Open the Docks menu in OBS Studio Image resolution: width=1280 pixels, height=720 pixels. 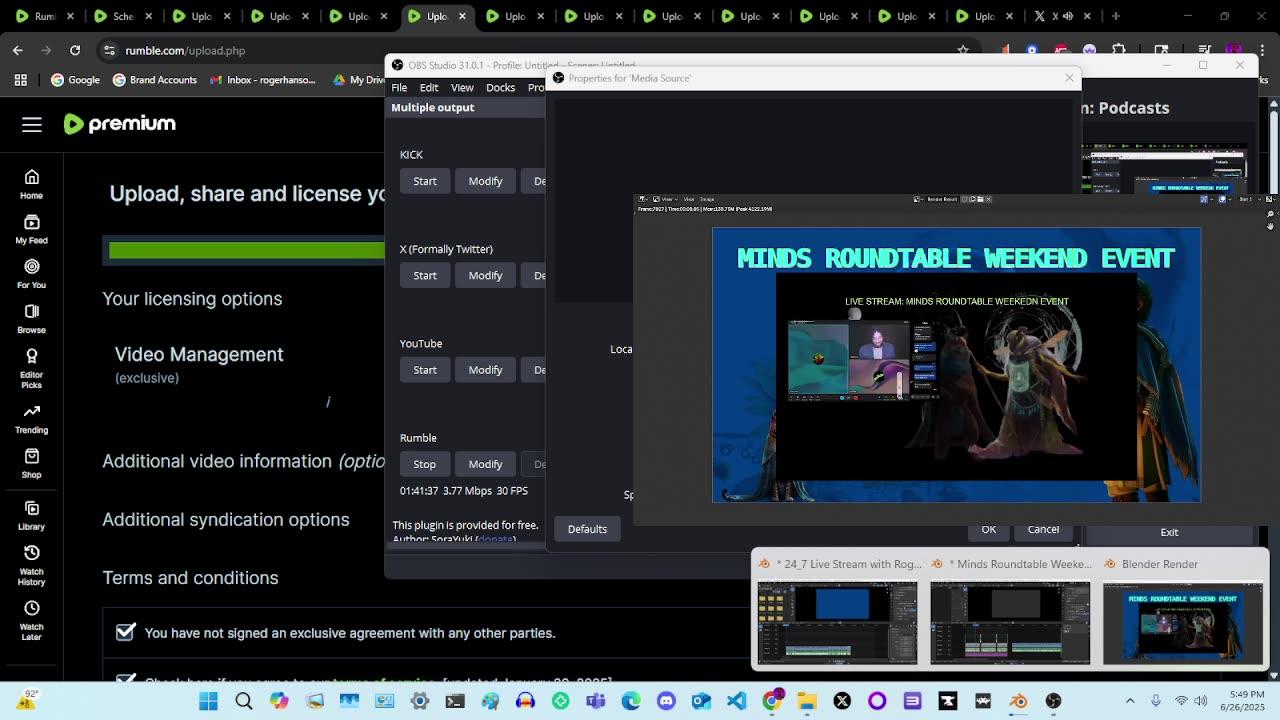tap(500, 87)
